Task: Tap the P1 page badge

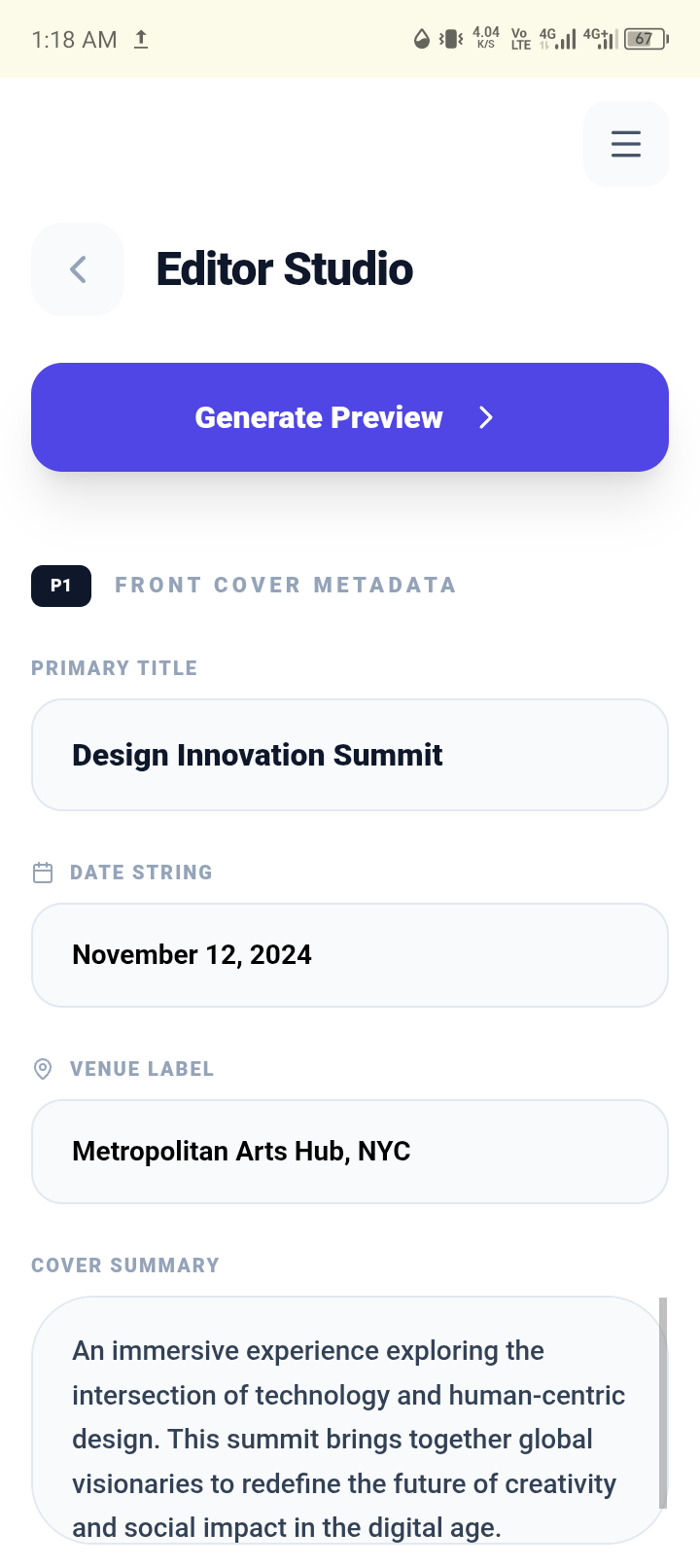Action: tap(61, 586)
